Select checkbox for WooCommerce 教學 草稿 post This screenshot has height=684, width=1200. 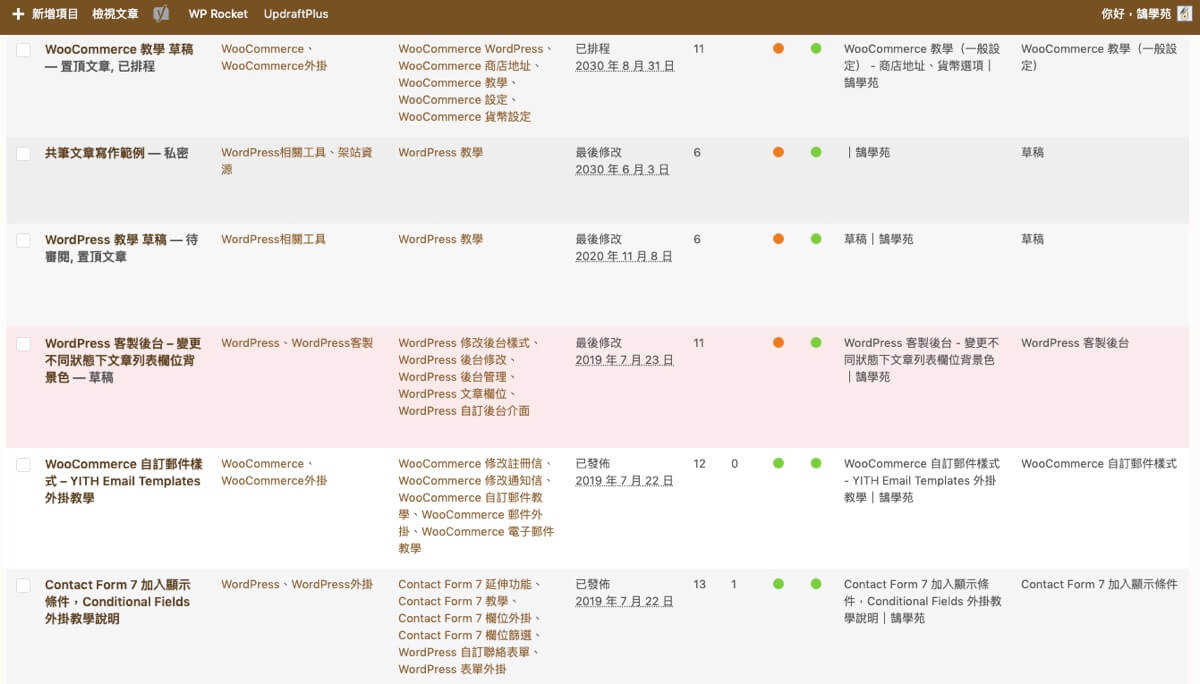22,48
